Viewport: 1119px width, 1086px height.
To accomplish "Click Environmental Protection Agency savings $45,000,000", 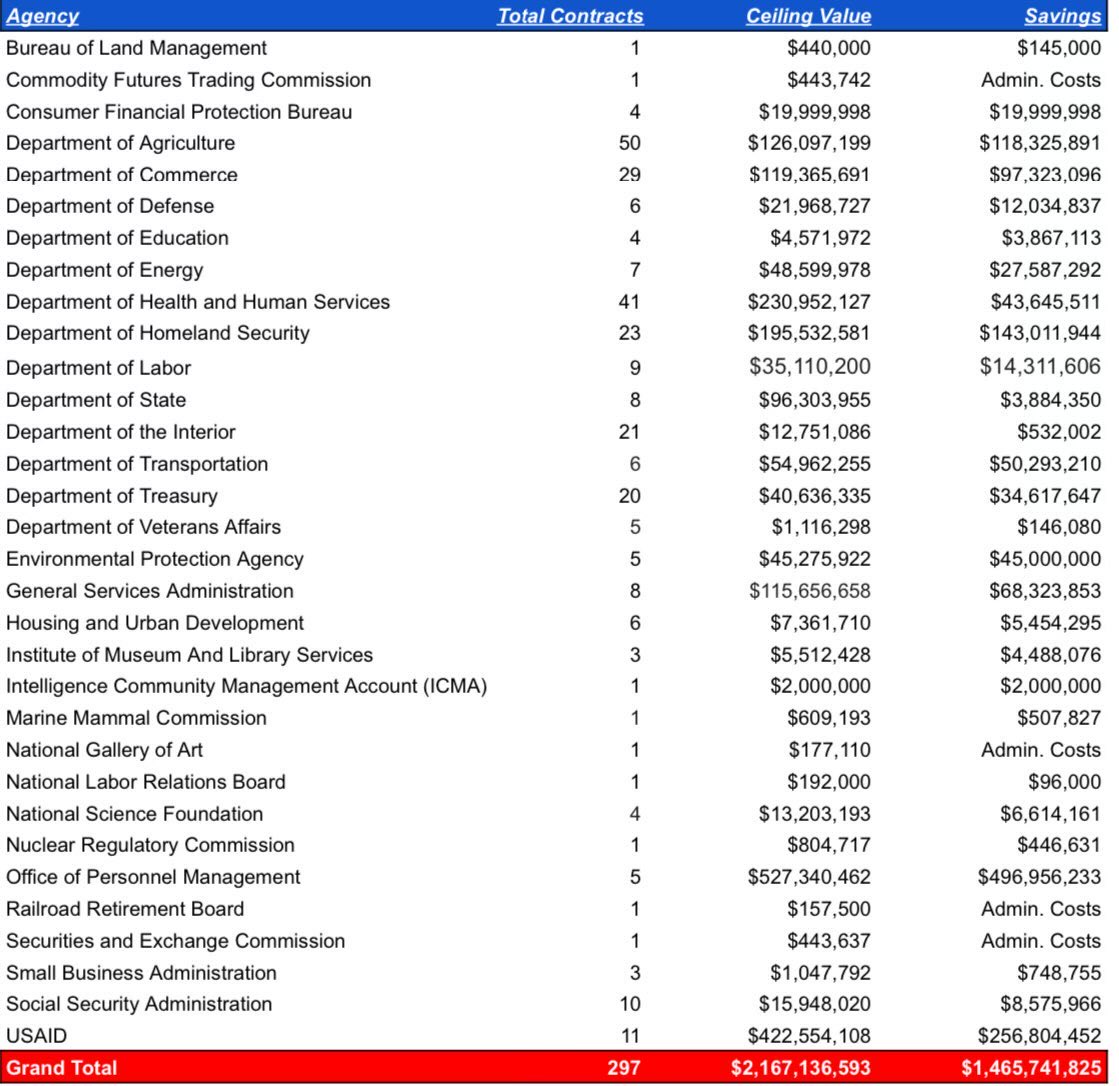I will [x=1044, y=559].
